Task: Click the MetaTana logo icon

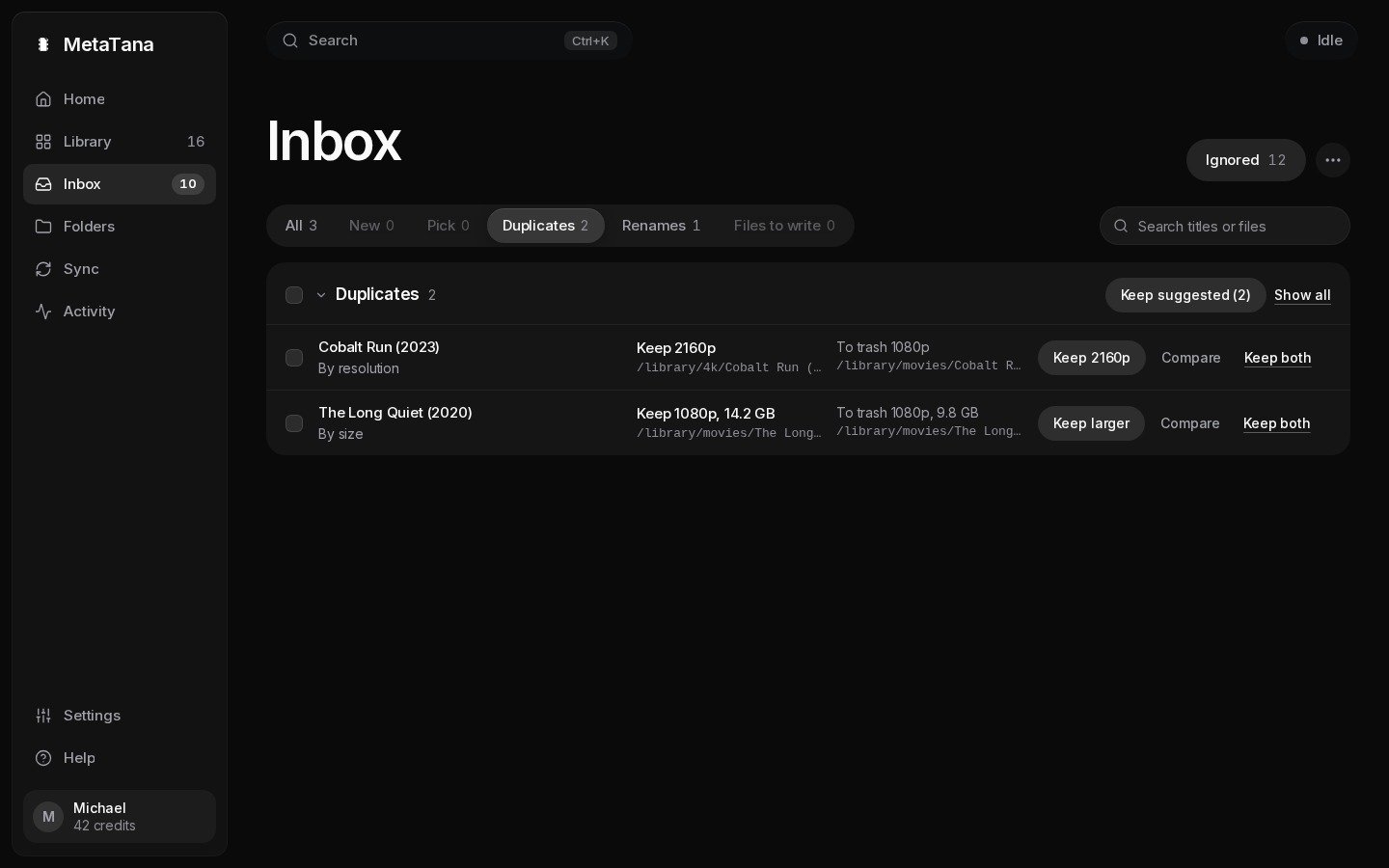Action: click(x=42, y=44)
